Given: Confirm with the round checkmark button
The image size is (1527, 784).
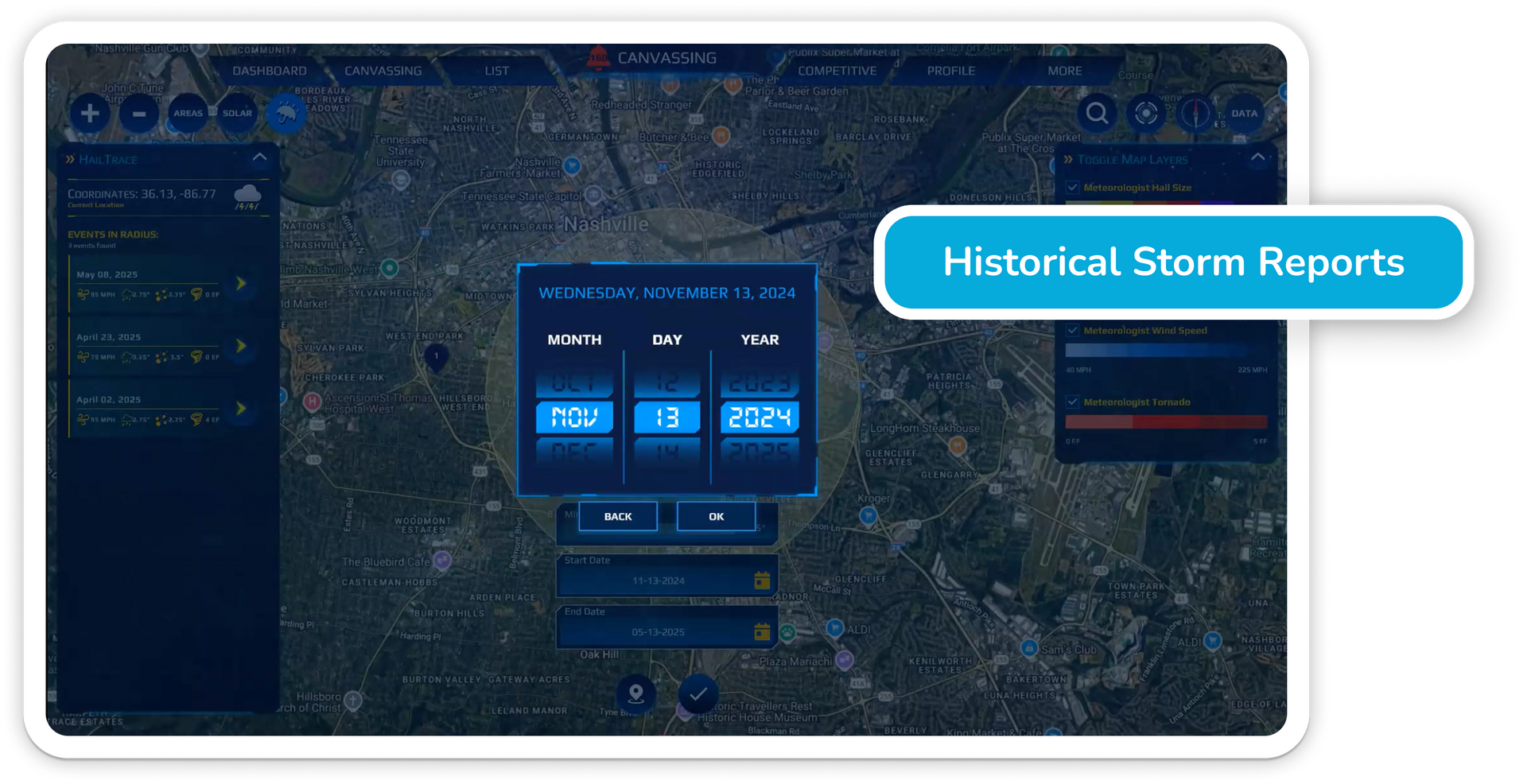Looking at the screenshot, I should pyautogui.click(x=698, y=694).
